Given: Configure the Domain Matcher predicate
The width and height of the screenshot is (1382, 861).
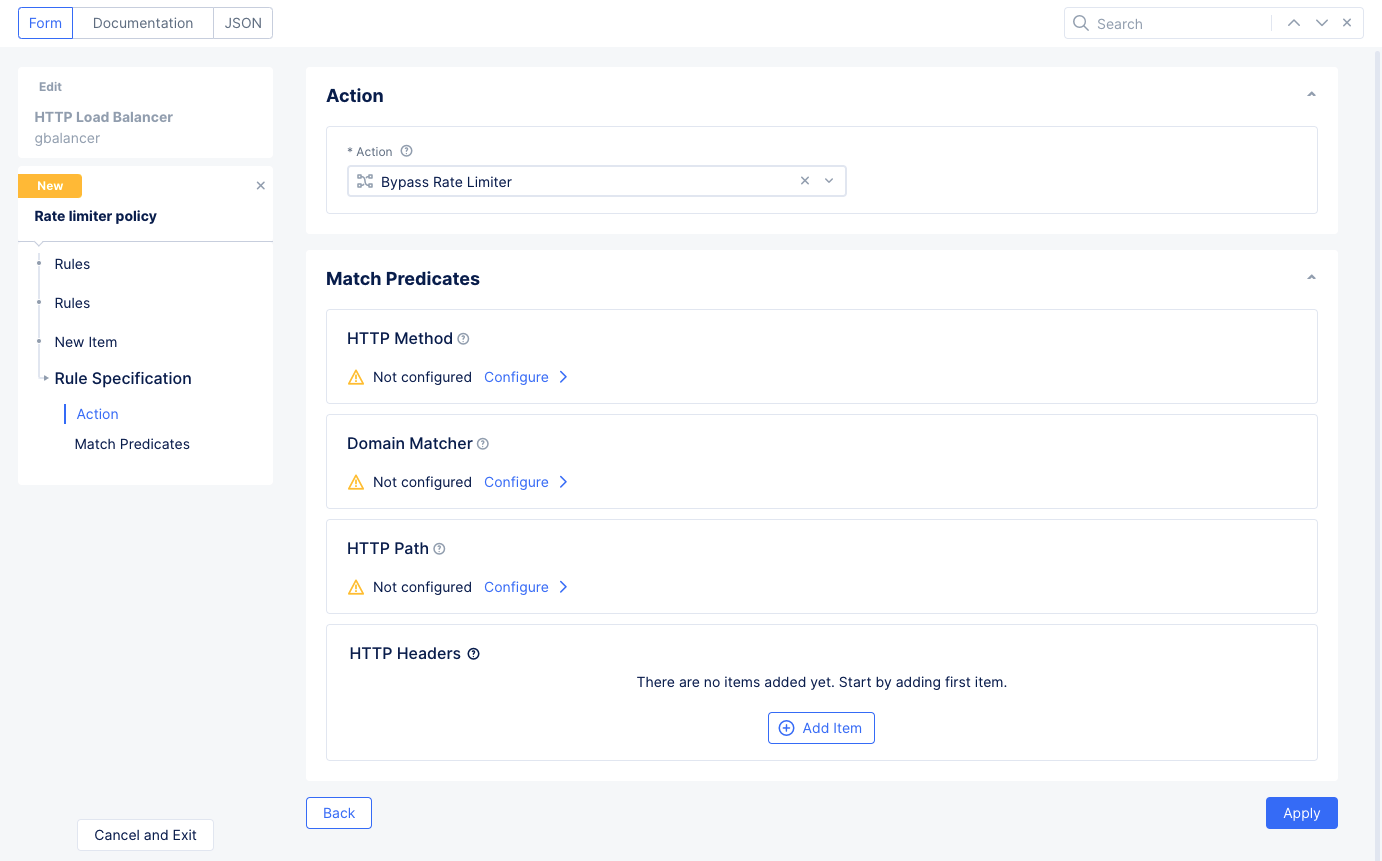Looking at the screenshot, I should (x=525, y=482).
